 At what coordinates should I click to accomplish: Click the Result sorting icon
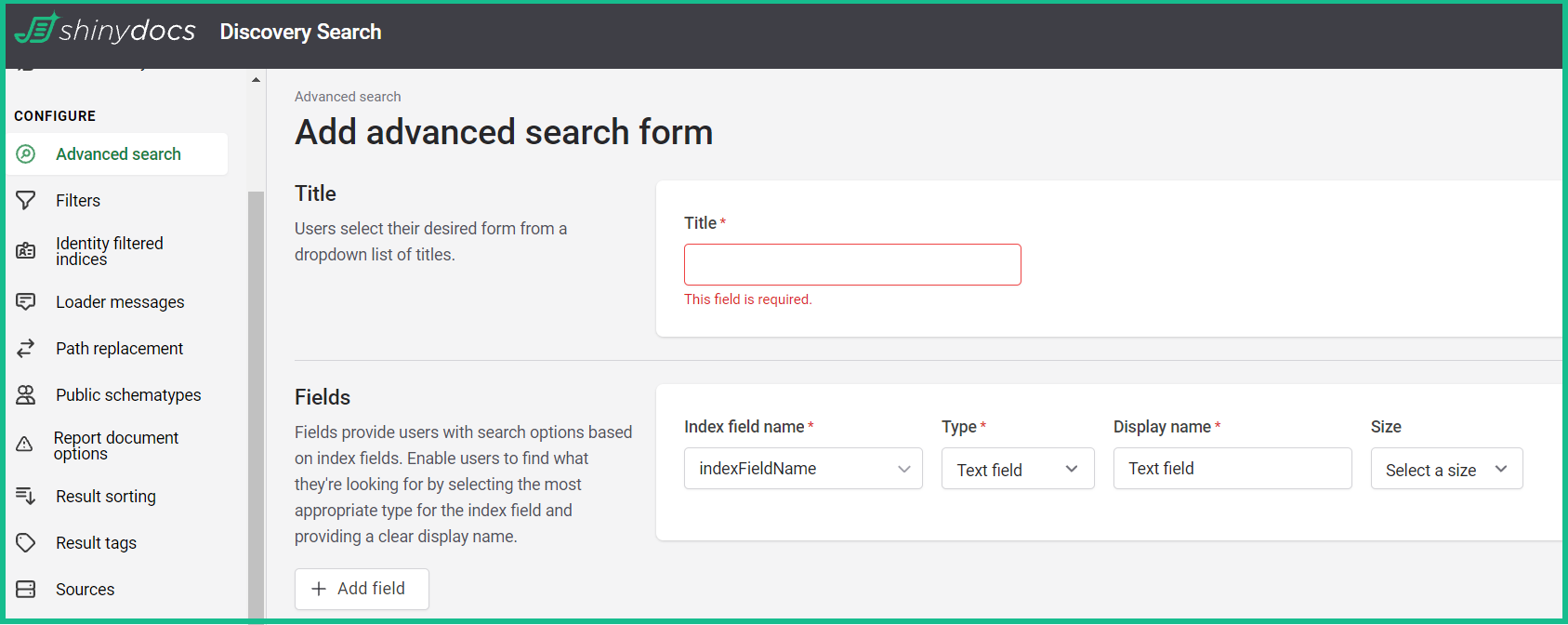[x=26, y=497]
